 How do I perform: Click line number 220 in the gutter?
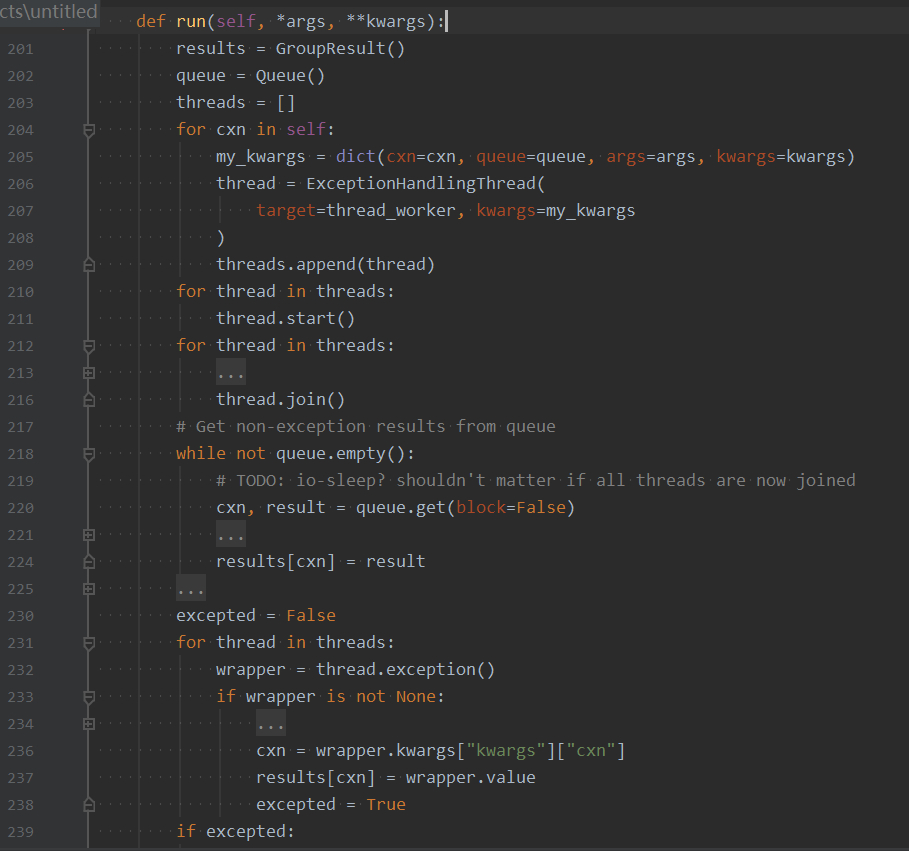pos(20,508)
